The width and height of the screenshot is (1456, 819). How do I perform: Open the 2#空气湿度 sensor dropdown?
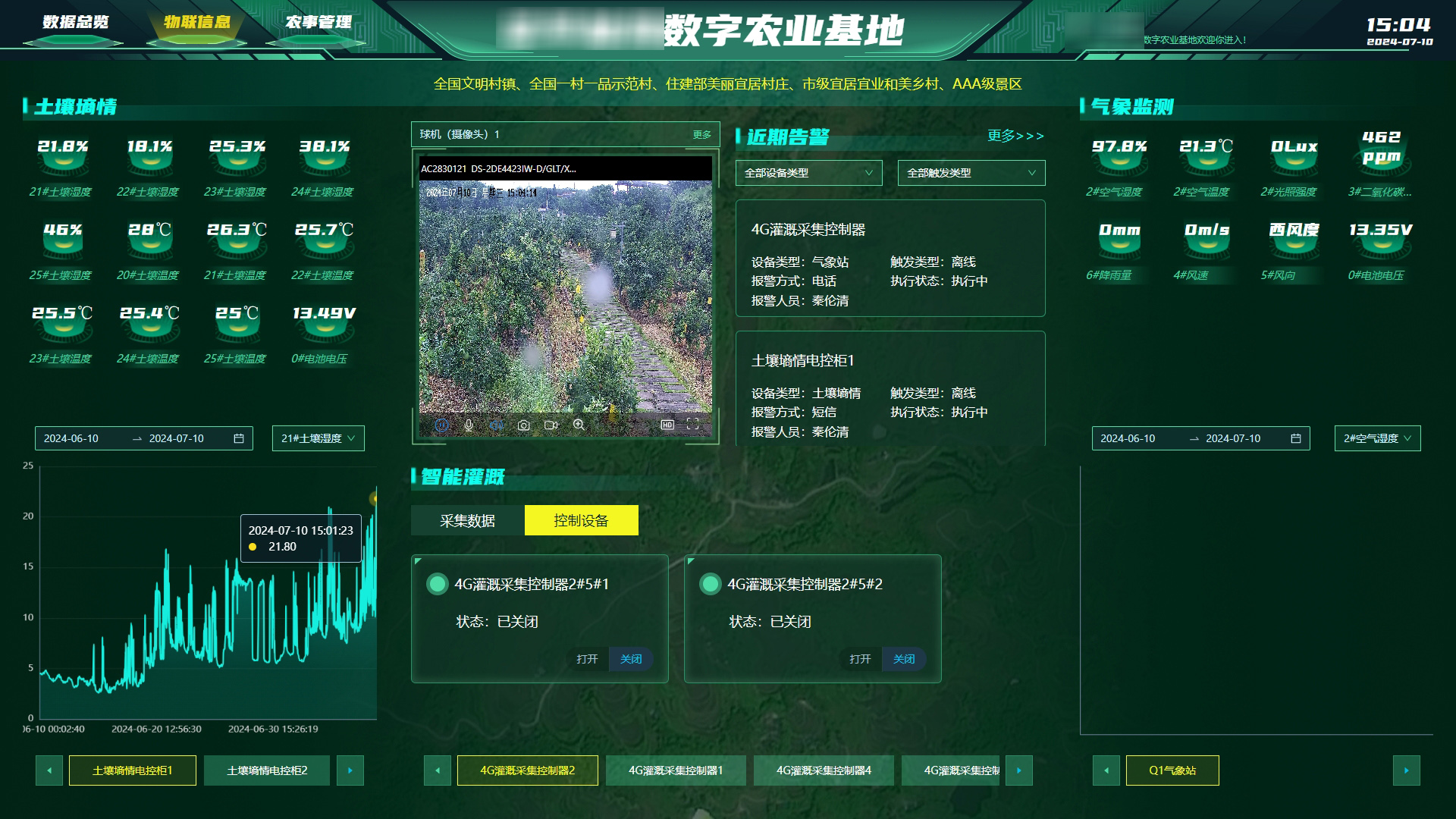pos(1376,438)
